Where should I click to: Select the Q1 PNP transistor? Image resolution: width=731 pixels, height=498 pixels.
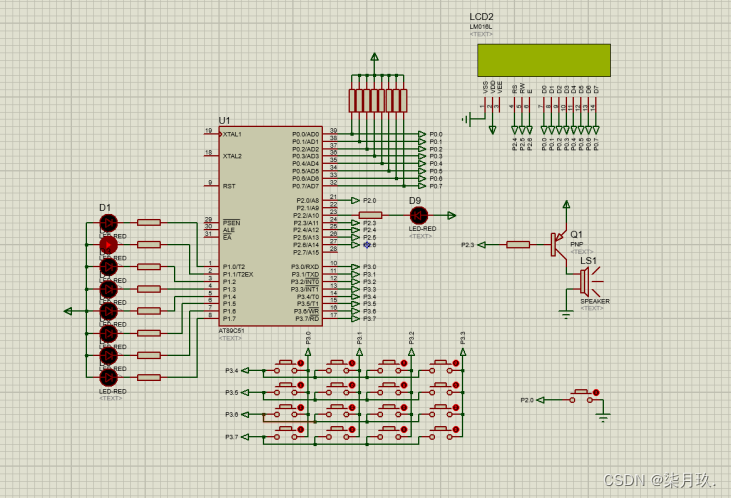click(559, 244)
